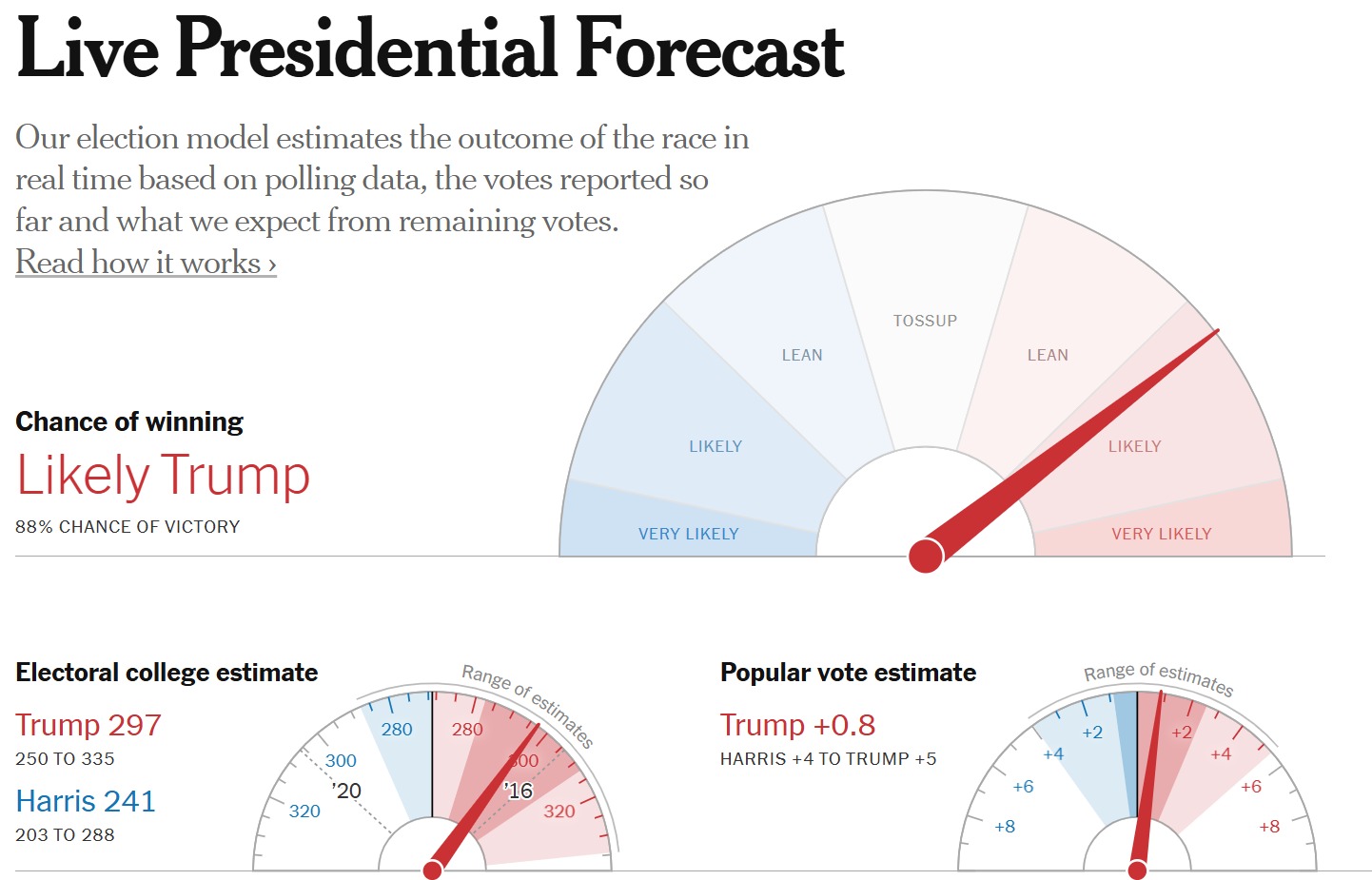Click the "Live Presidential Forecast" headline
The width and height of the screenshot is (1372, 880).
click(x=430, y=49)
